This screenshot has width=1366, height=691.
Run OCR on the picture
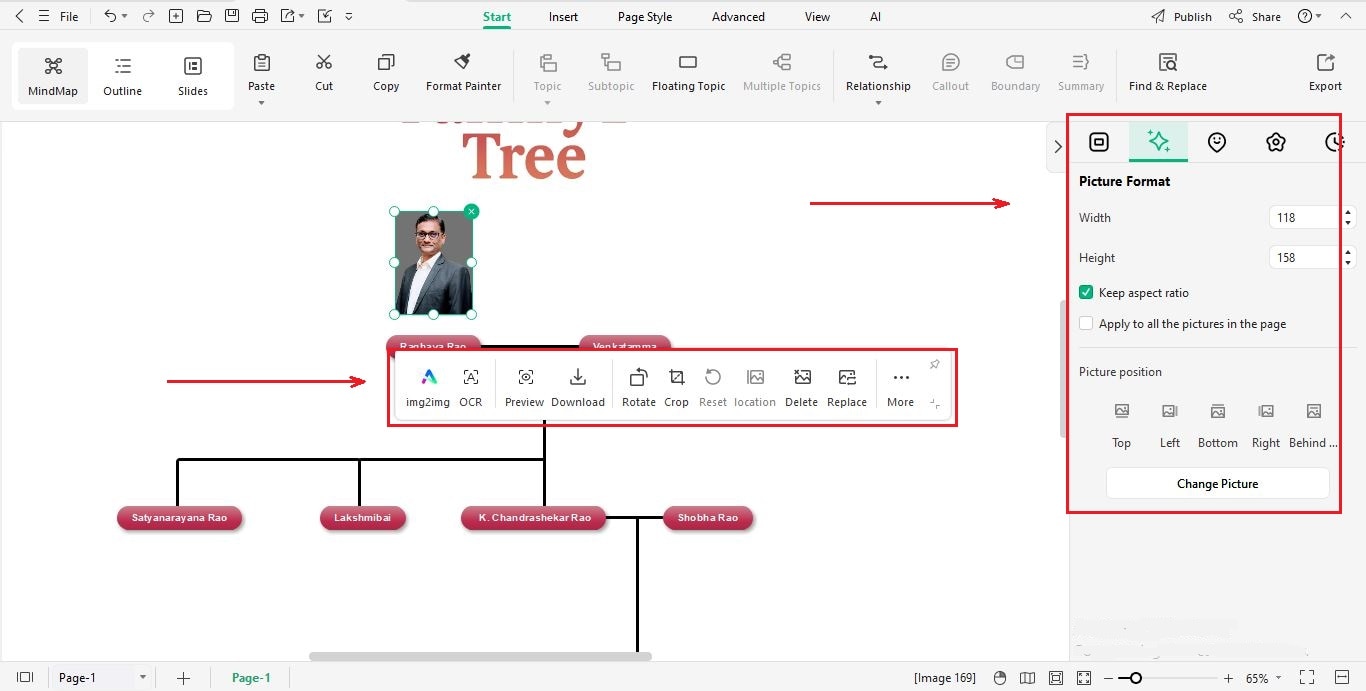pos(471,387)
